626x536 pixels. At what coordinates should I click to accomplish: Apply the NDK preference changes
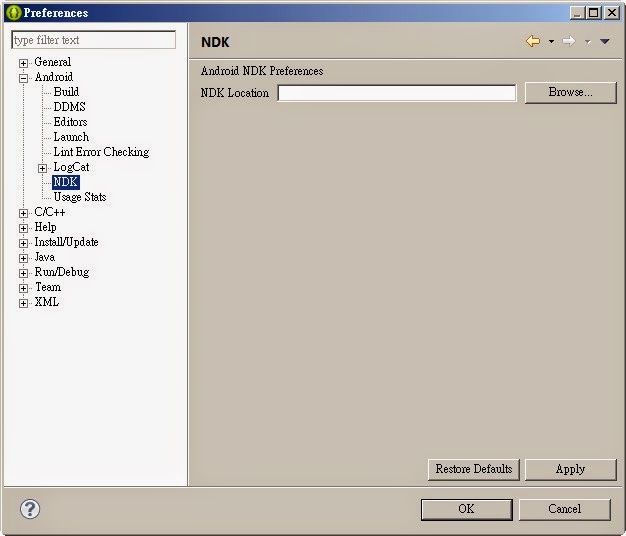tap(571, 469)
